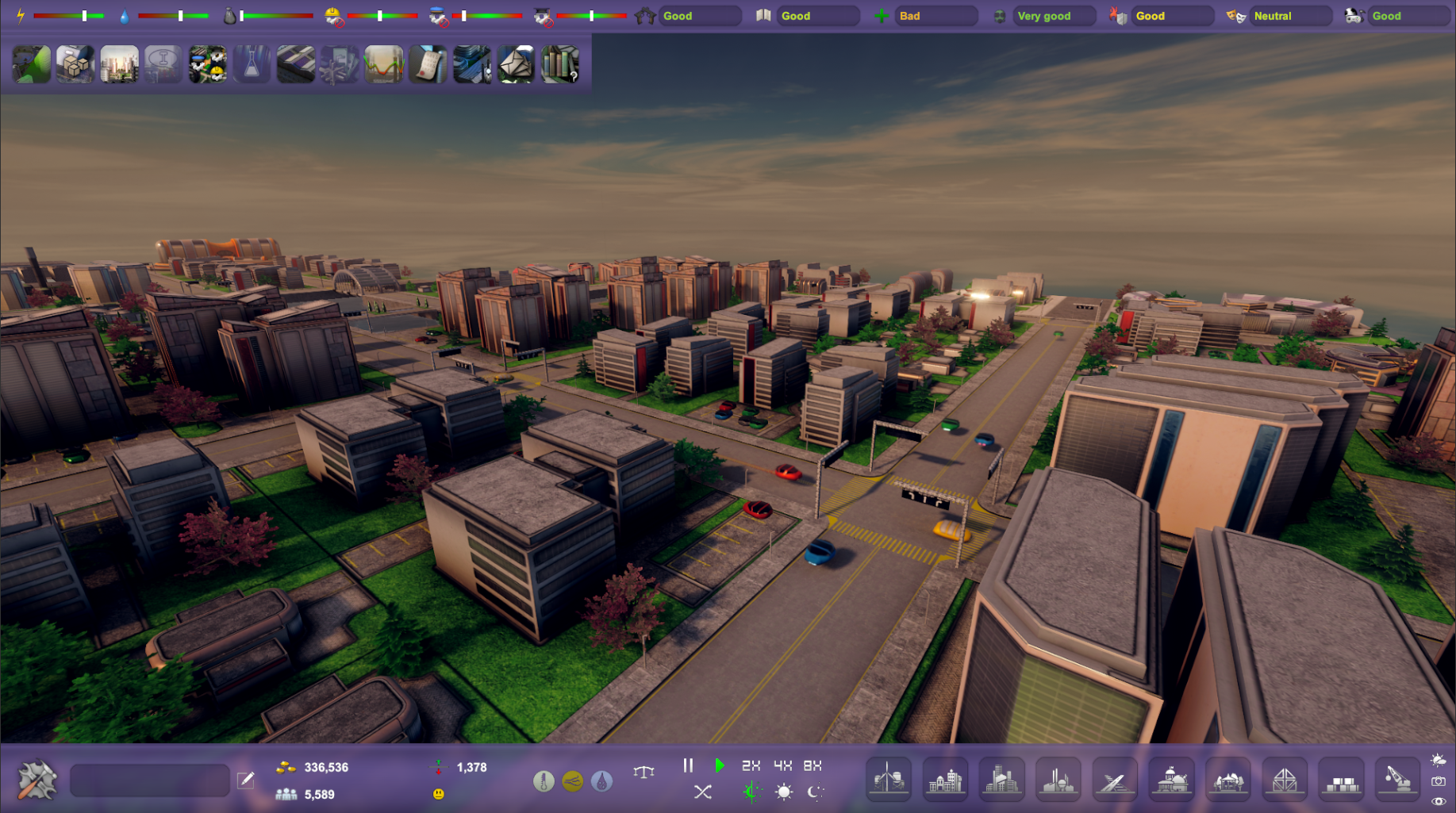This screenshot has height=813, width=1456.
Task: Open the framework structure build menu
Action: [1285, 780]
